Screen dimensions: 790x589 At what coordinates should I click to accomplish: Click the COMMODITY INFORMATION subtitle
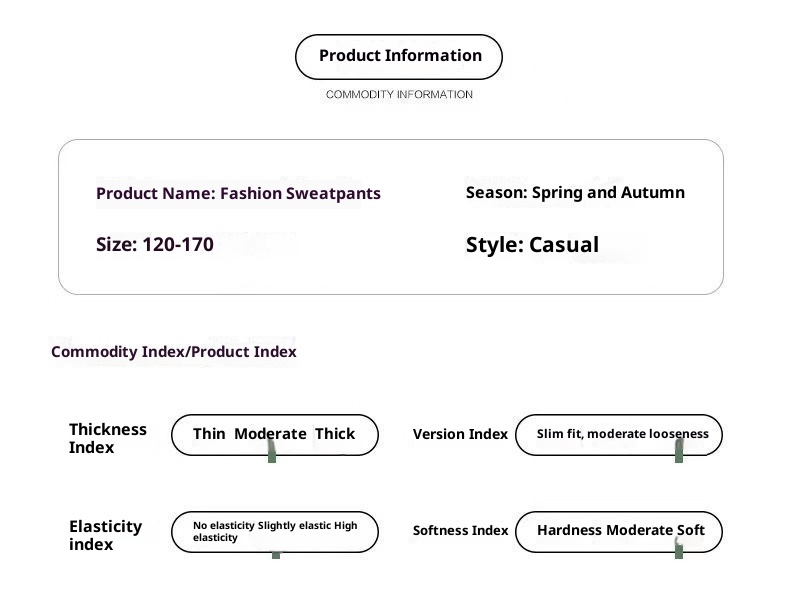tap(399, 95)
